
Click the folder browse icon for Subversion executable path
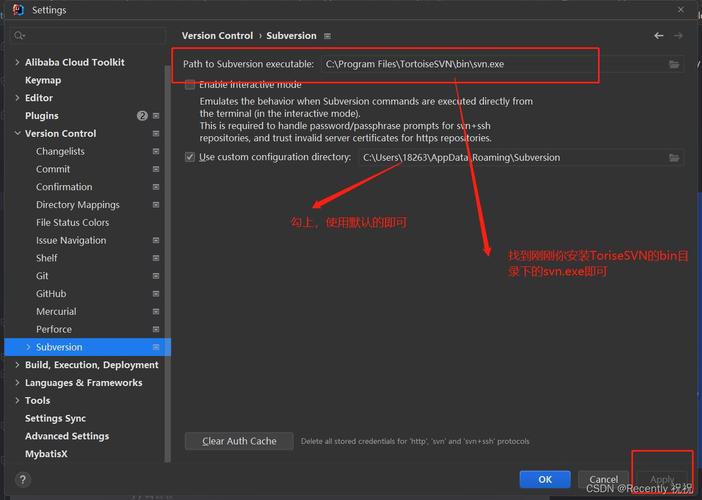pos(675,64)
